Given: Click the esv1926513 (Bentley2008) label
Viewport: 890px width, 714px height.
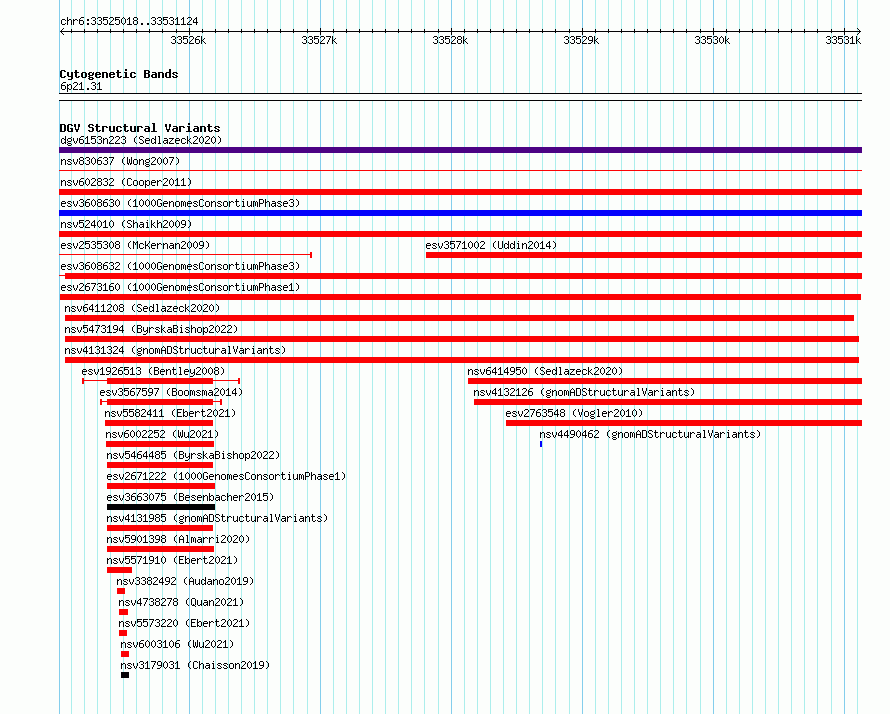Looking at the screenshot, I should click(x=153, y=371).
